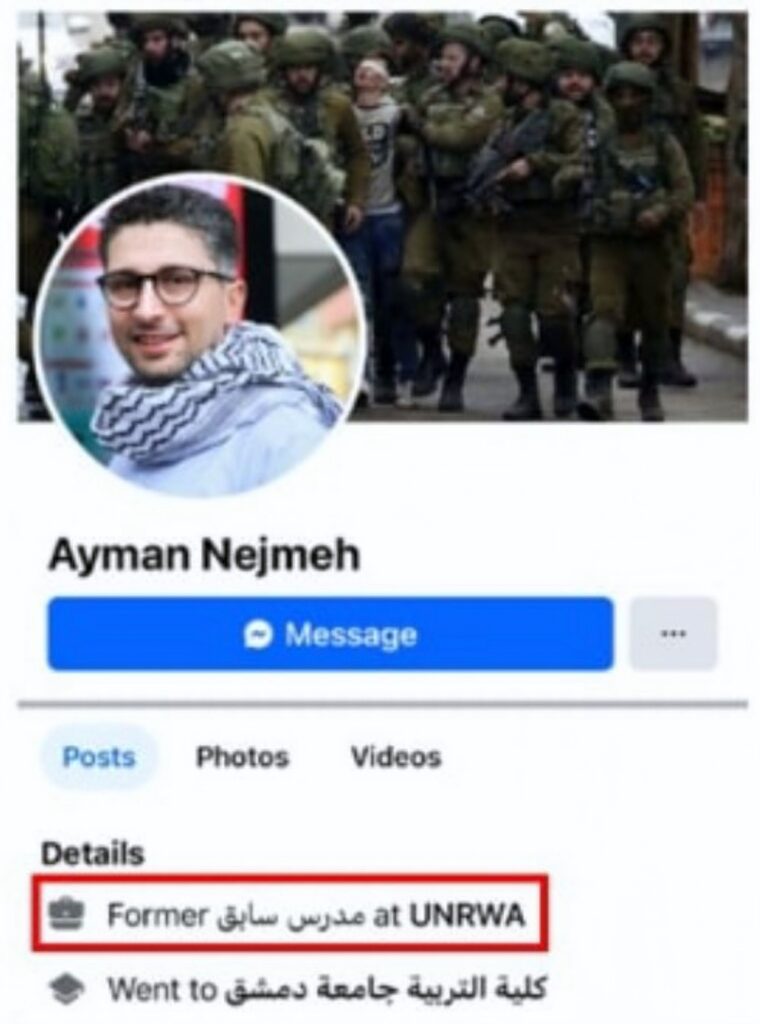Open the three-dots more options button
The height and width of the screenshot is (1024, 760).
tap(673, 633)
